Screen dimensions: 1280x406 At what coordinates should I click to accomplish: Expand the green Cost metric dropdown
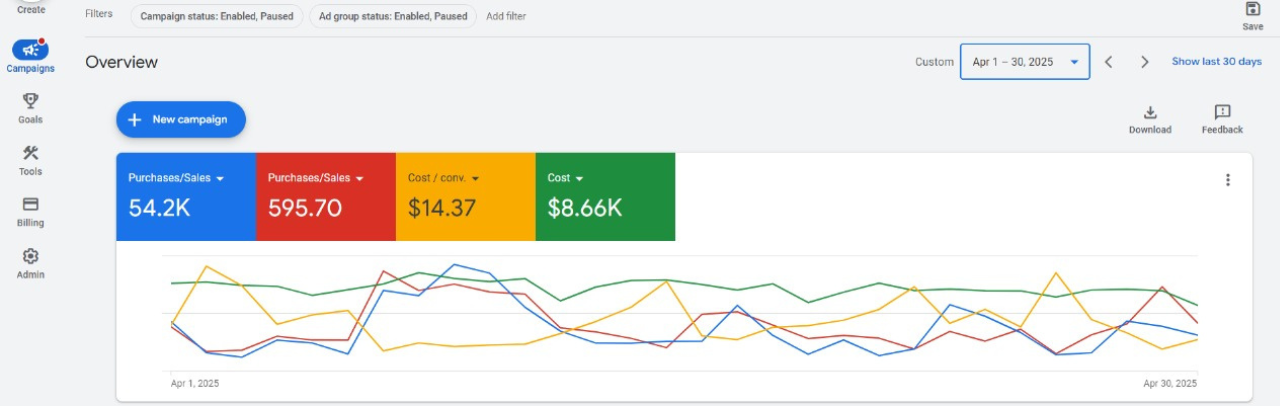(x=579, y=178)
